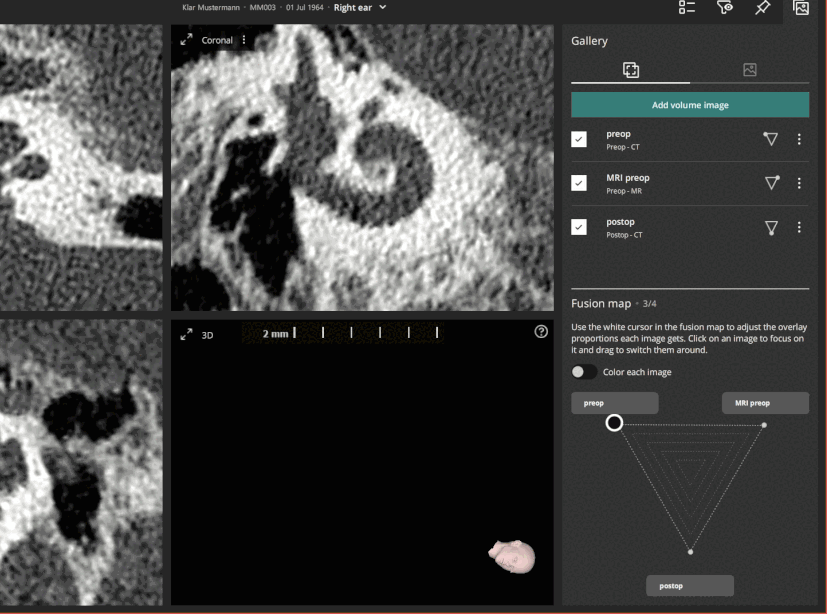827x614 pixels.
Task: Open the Right ear dropdown
Action: tap(360, 7)
